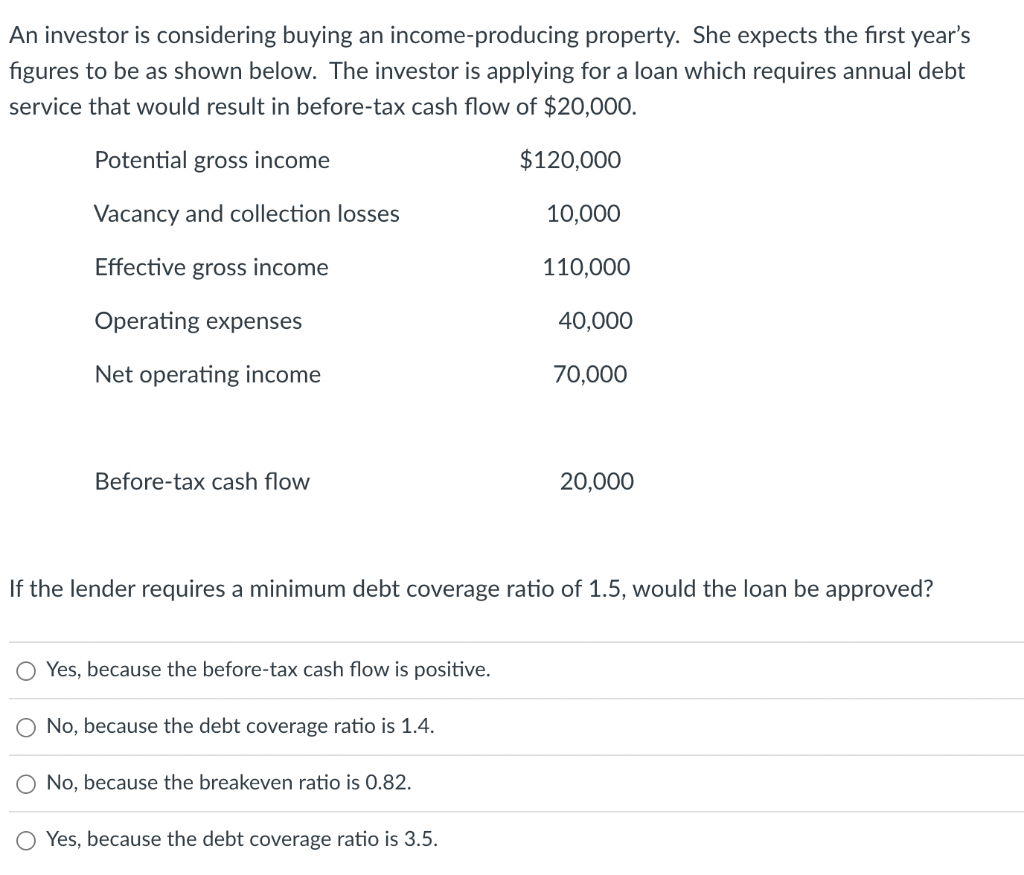Click the 'Potential gross income' row label
Screen dimensions: 1024x875
point(212,161)
